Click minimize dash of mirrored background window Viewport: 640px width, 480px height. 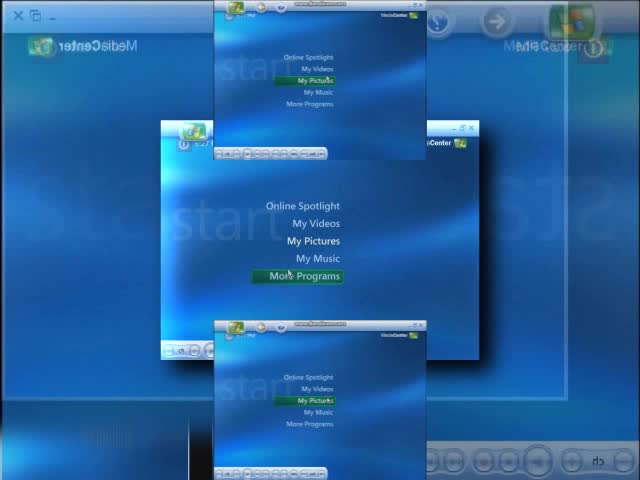(x=52, y=18)
